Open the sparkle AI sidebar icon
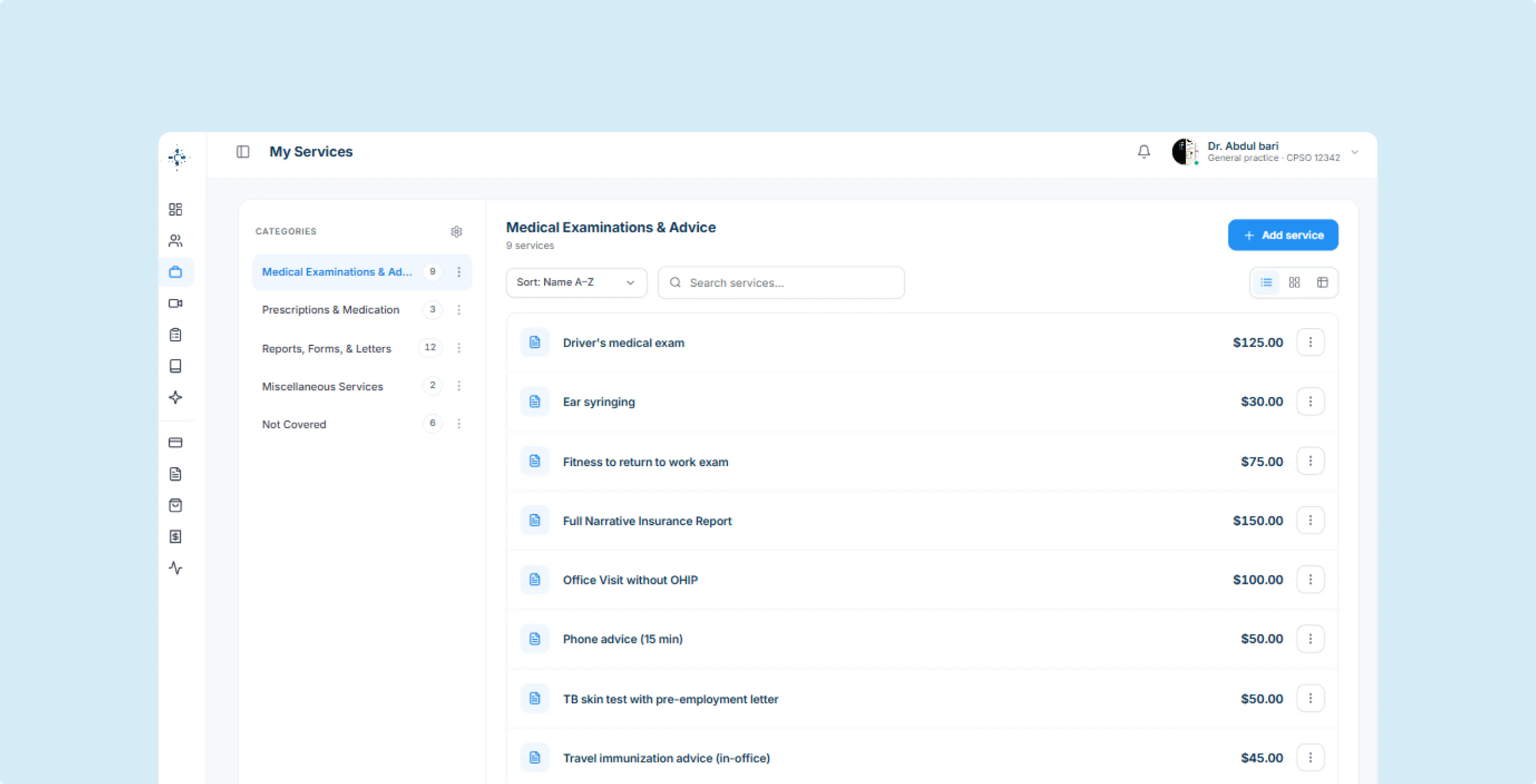The height and width of the screenshot is (784, 1536). [175, 398]
